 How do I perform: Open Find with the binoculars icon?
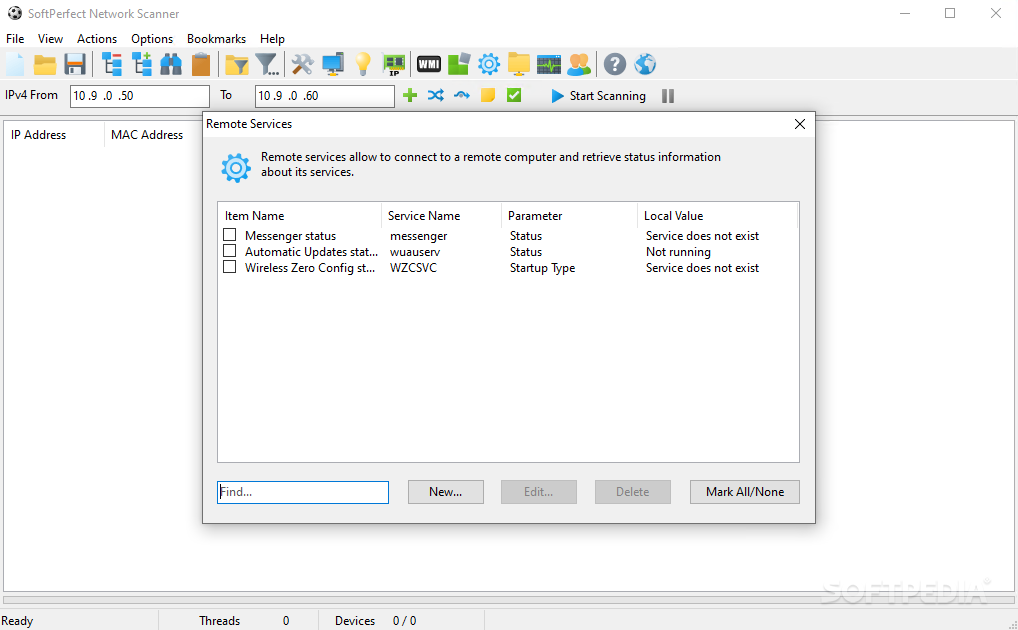pyautogui.click(x=171, y=64)
